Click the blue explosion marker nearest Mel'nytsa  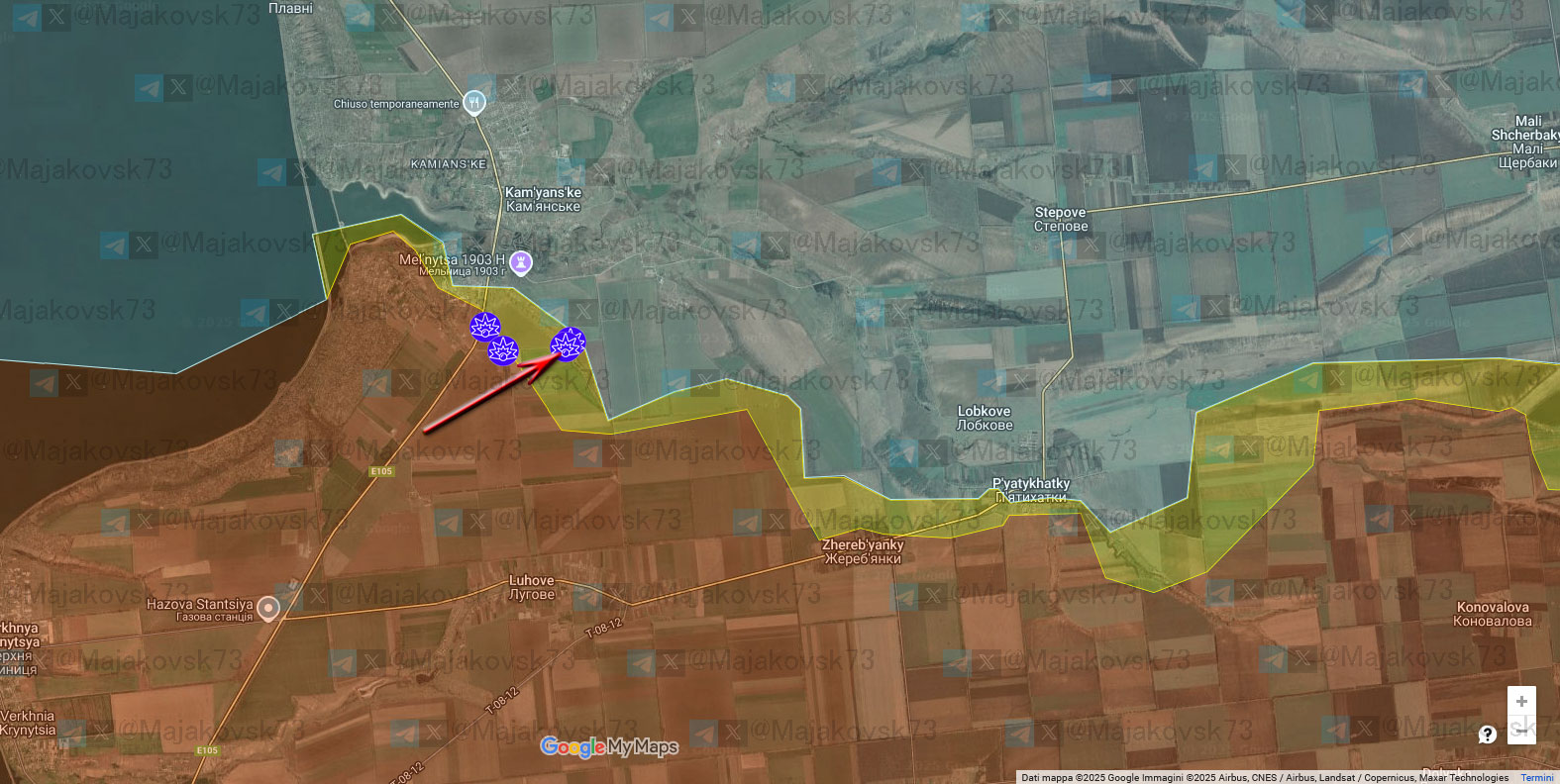coord(485,327)
